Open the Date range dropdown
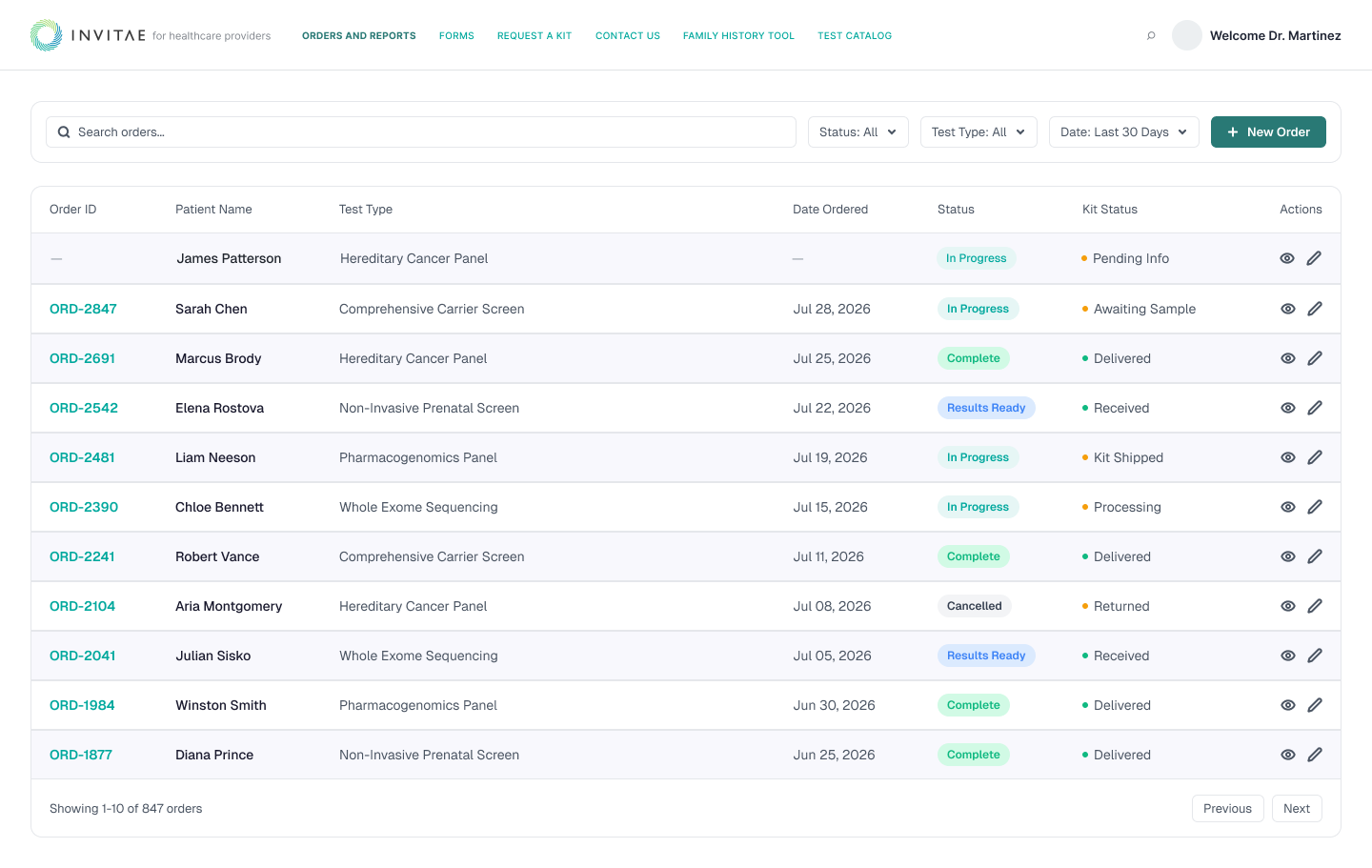 (x=1123, y=132)
